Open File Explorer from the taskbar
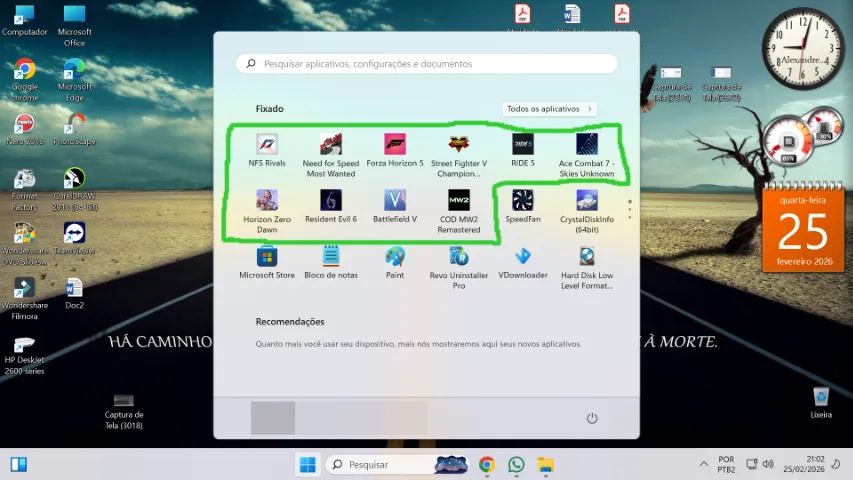 546,465
